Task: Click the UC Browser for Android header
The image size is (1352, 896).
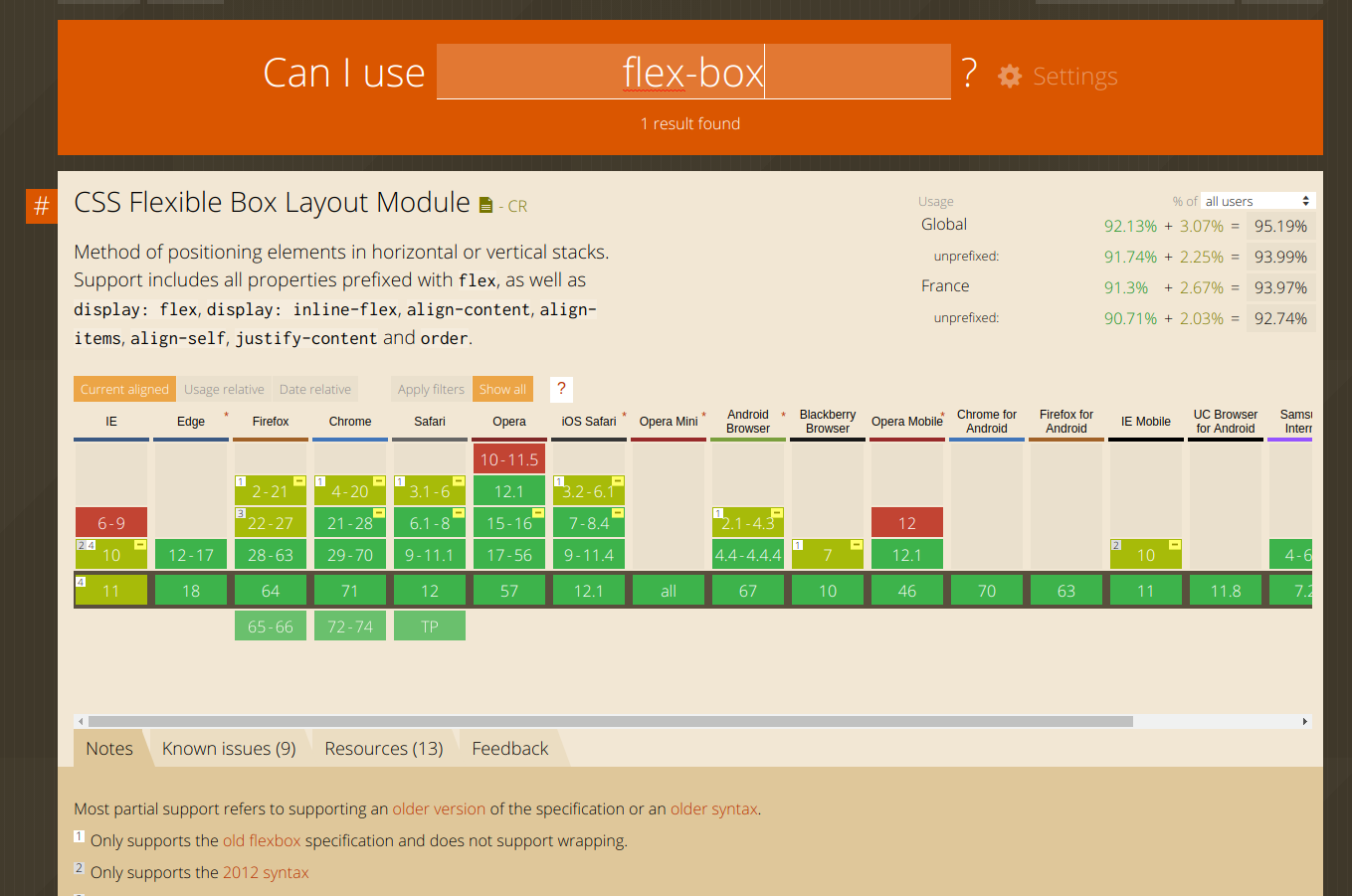Action: 1226,422
